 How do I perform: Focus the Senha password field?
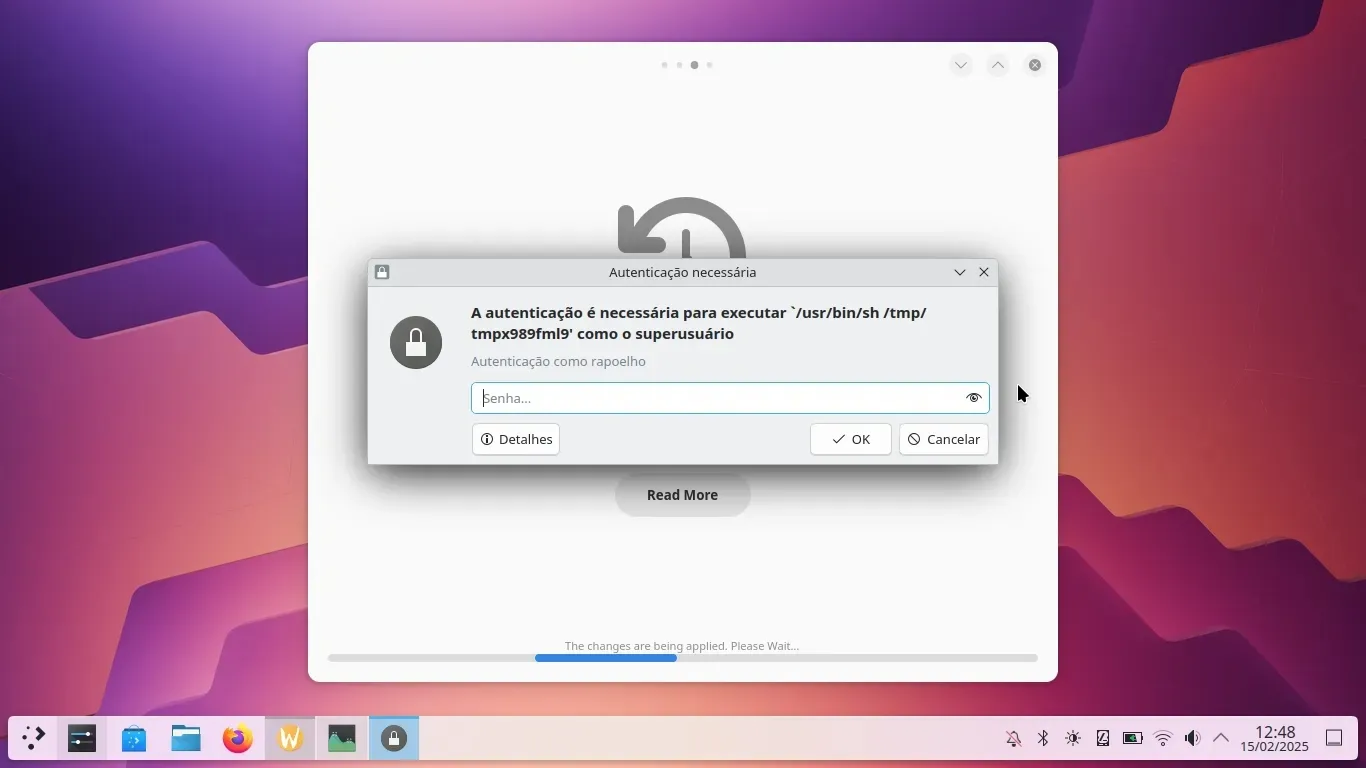715,398
